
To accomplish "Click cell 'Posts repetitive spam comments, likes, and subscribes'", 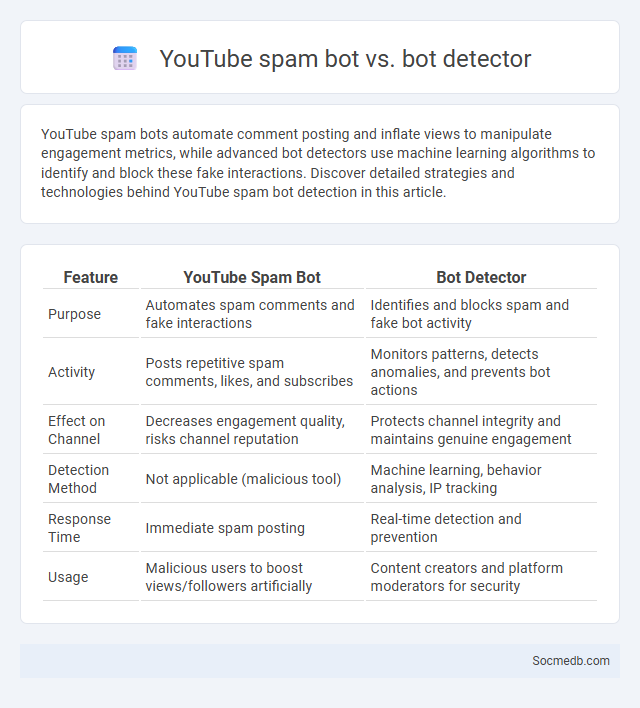I will pyautogui.click(x=249, y=372).
